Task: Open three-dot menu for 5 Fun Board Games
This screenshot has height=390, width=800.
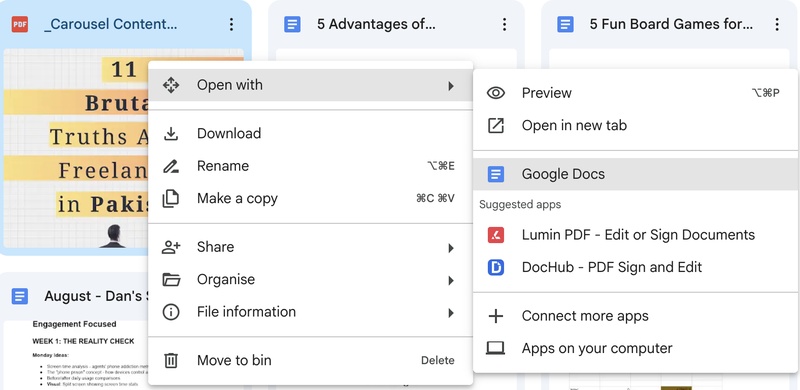Action: (x=777, y=24)
